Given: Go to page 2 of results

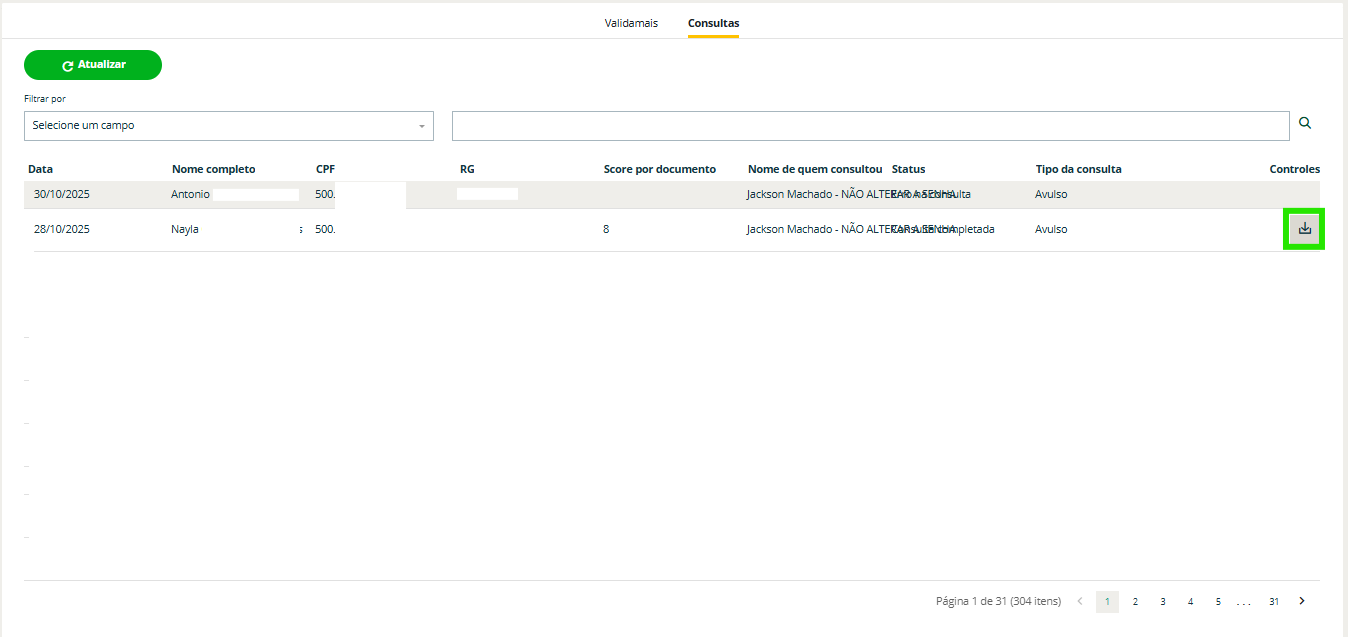Looking at the screenshot, I should click(x=1135, y=601).
